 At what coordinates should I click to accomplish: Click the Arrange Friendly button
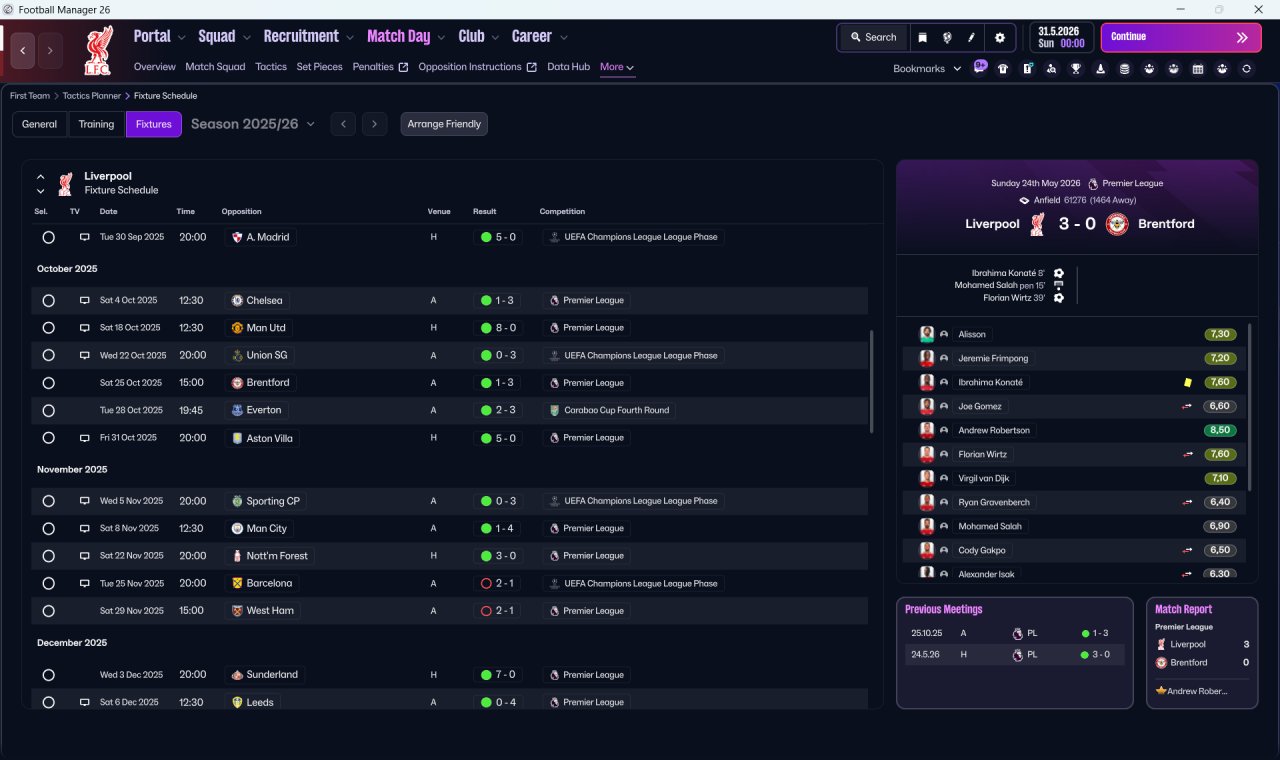coord(444,124)
